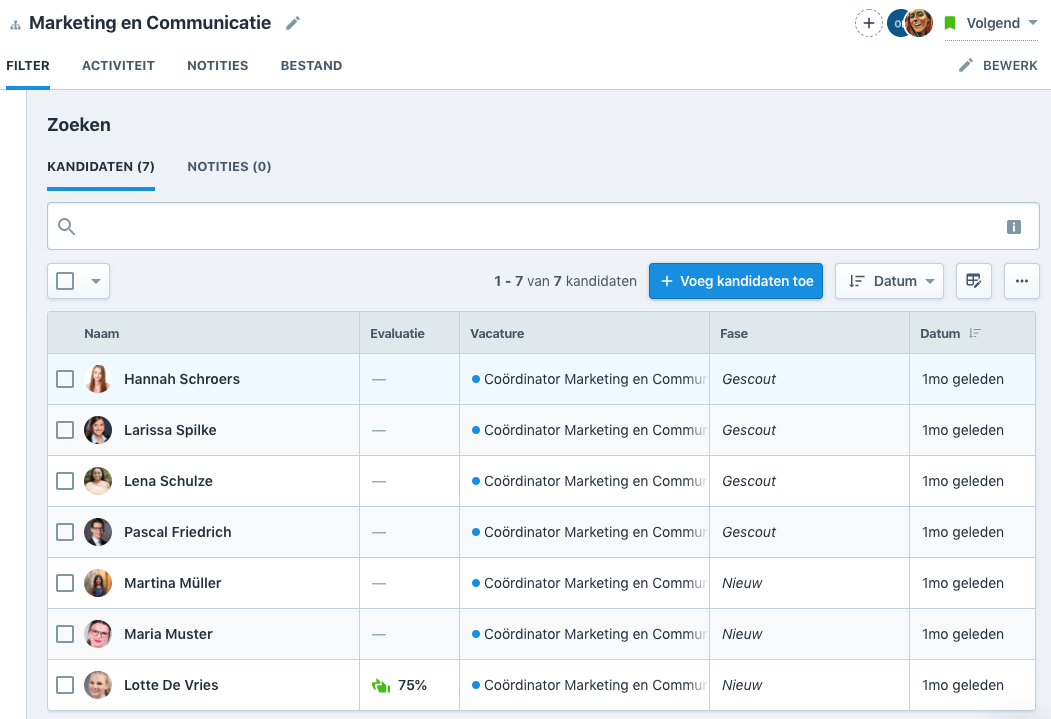
Task: Open the three-dots more options menu
Action: pos(1021,281)
